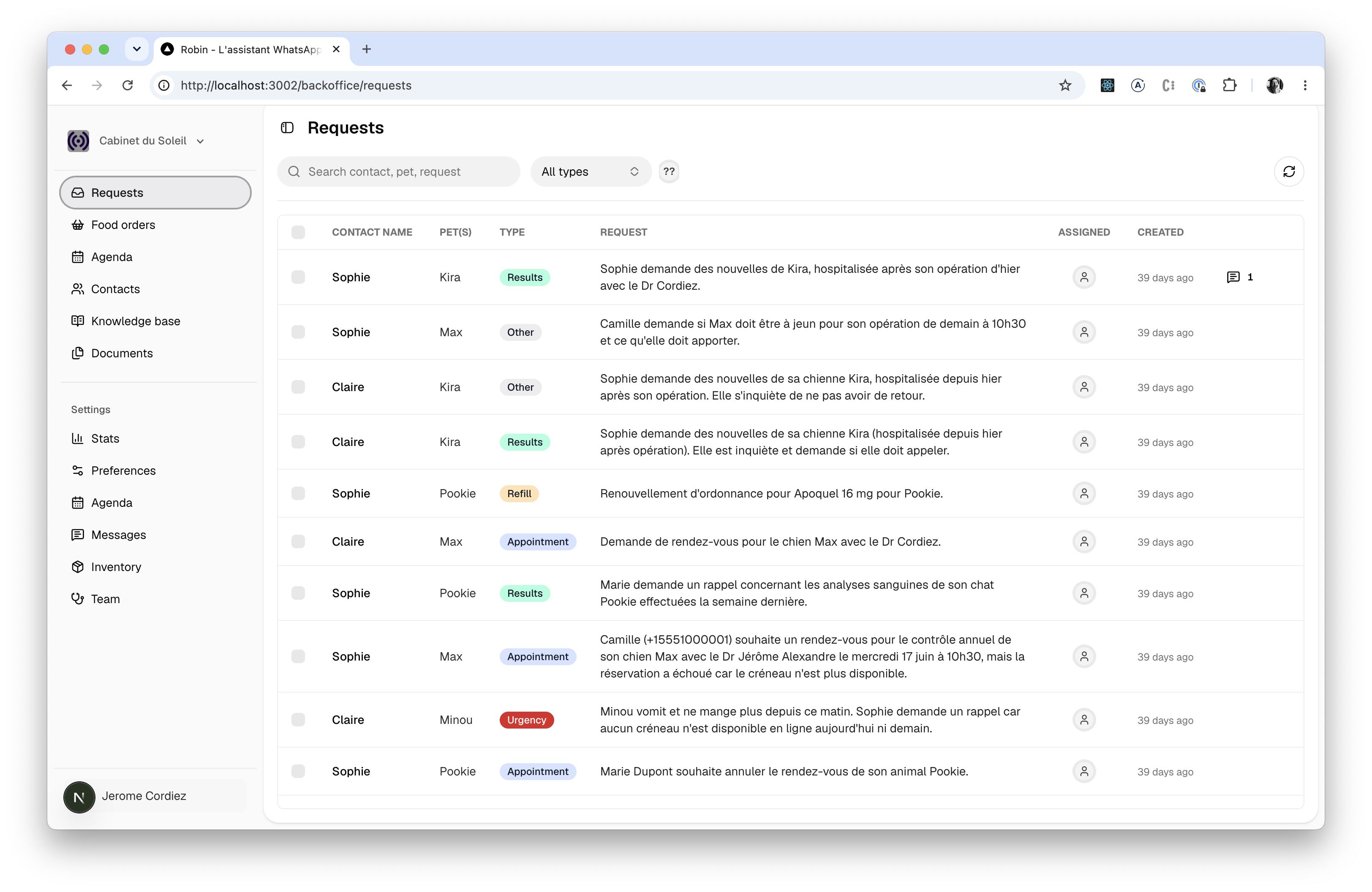1372x892 pixels.
Task: Check the Claire Kira Other row
Action: click(x=298, y=386)
